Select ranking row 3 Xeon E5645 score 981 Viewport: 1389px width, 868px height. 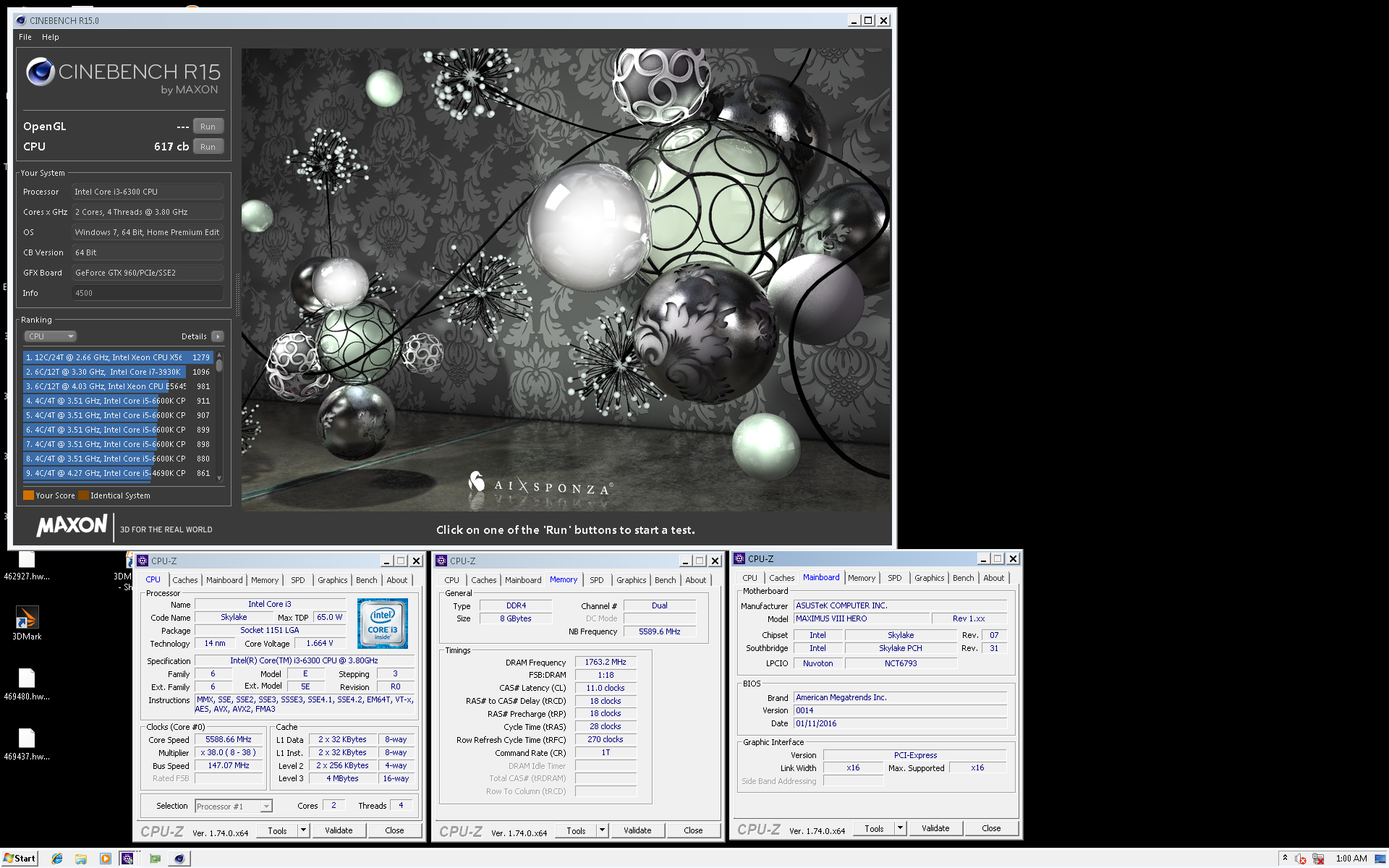point(118,386)
